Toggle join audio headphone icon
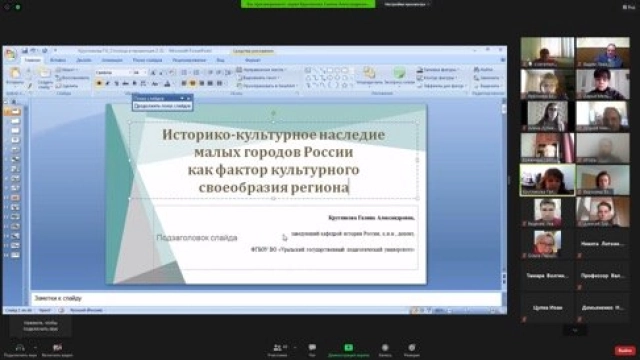This screenshot has height=360, width=640. tap(20, 347)
